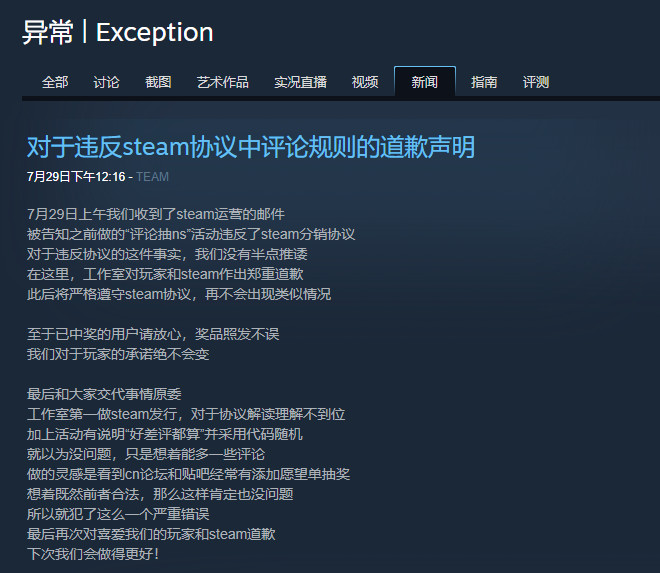Open the 讨论 discussions tab

(106, 82)
